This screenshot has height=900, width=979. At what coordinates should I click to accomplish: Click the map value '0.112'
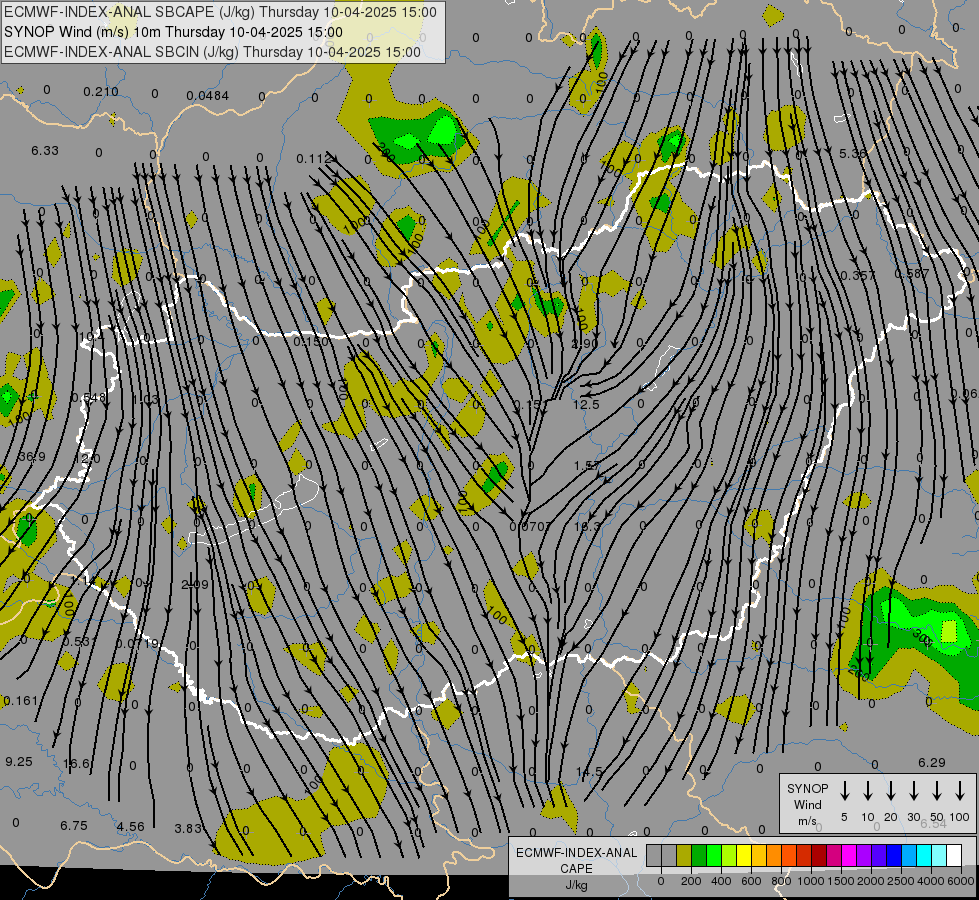pos(313,159)
